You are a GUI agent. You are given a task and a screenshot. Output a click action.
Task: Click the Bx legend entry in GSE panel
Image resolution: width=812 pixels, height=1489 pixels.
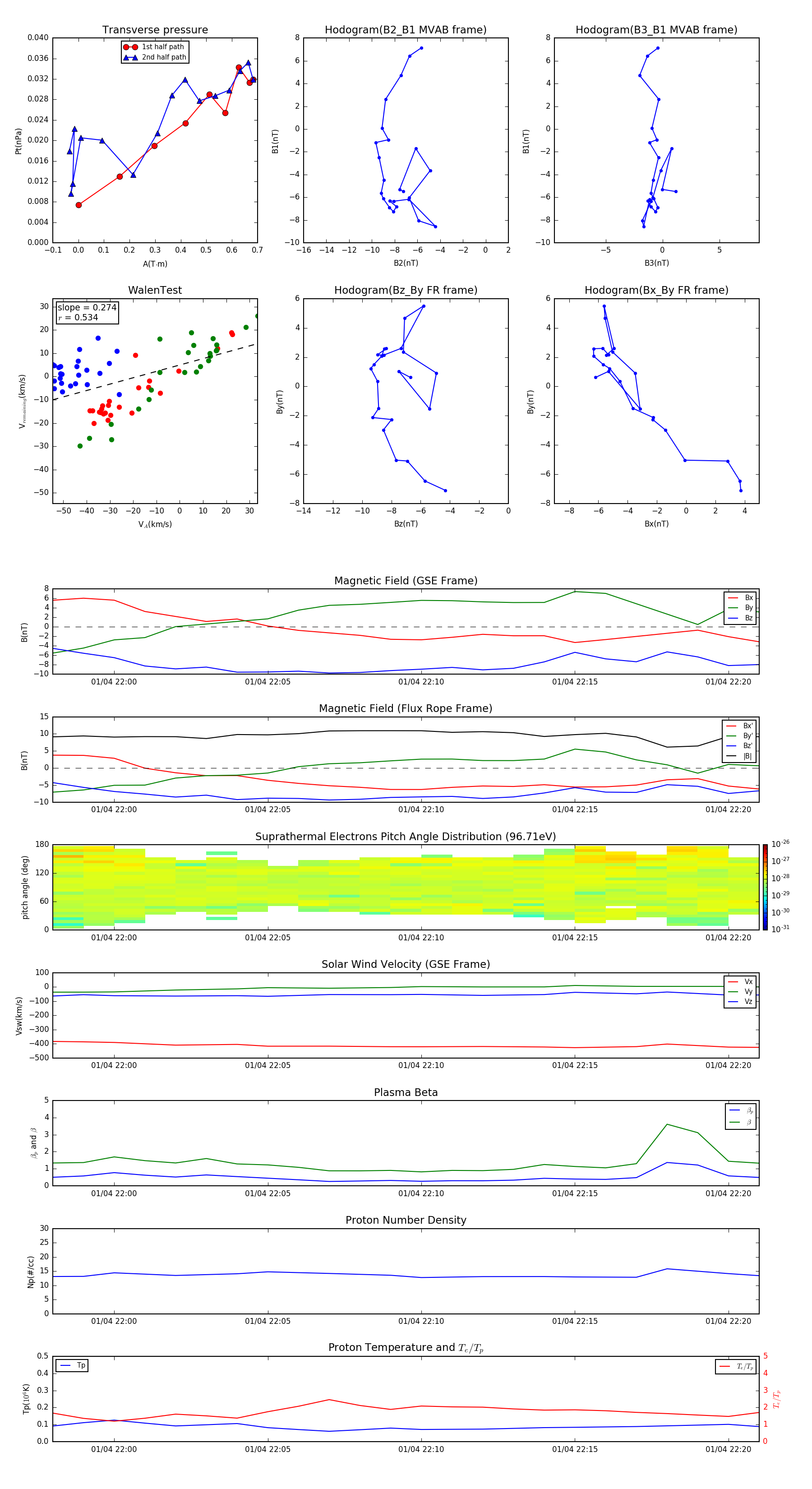(740, 598)
